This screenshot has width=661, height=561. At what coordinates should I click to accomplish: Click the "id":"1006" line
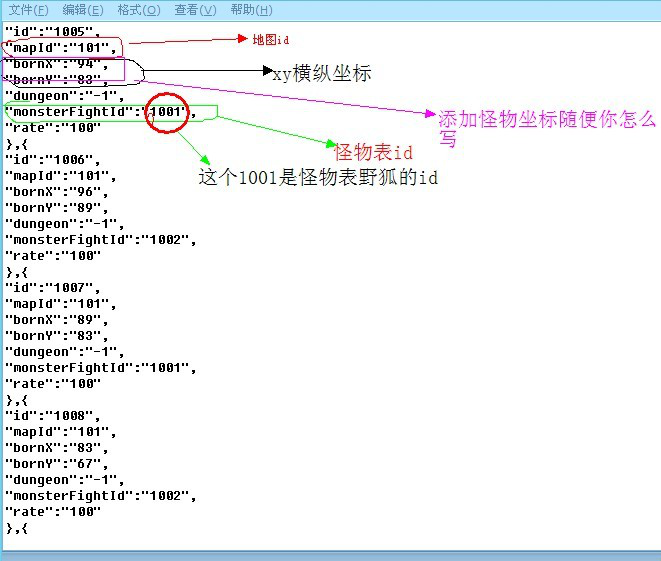[53, 160]
